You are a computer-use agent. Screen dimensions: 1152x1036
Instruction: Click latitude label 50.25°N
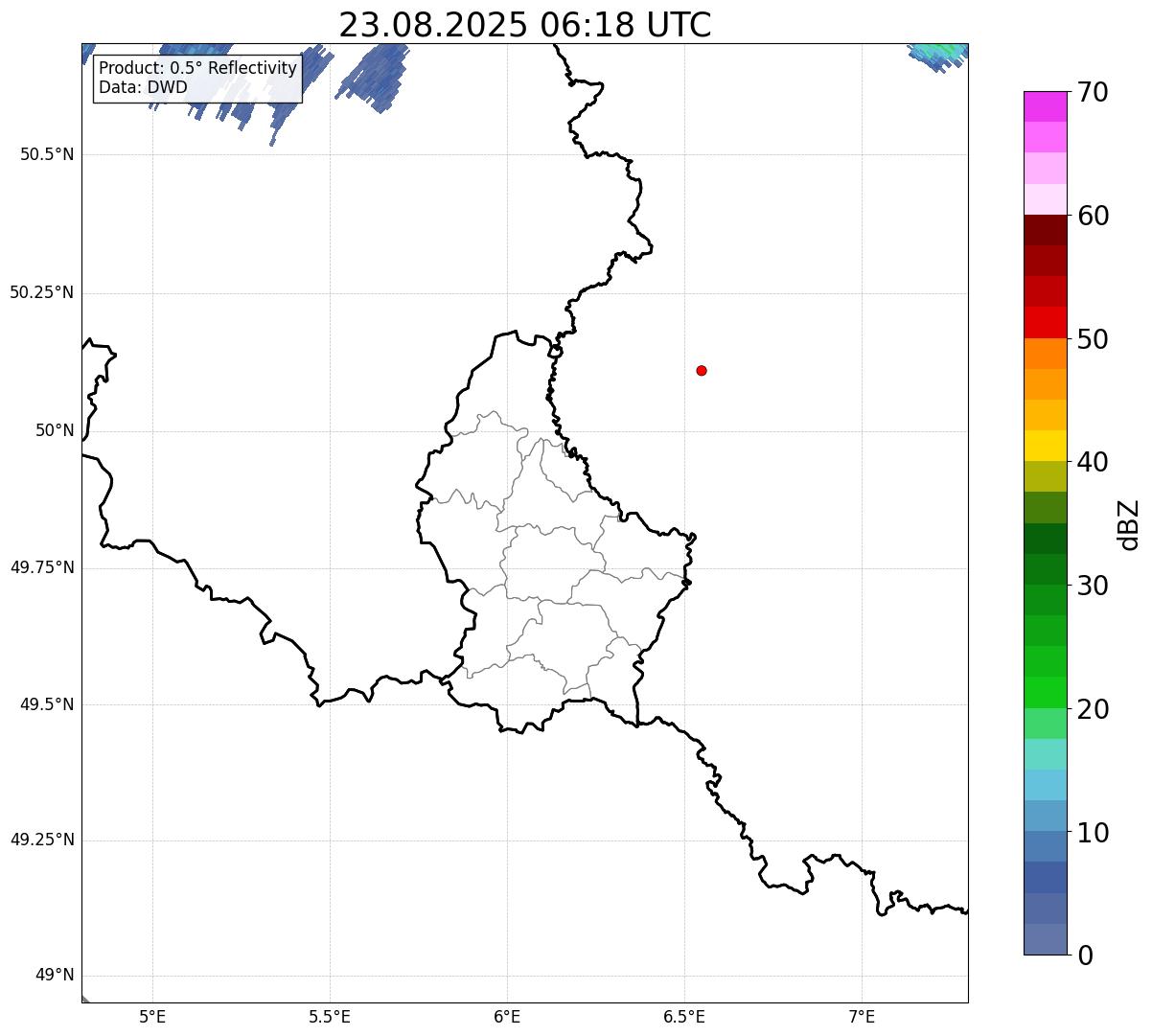42,293
